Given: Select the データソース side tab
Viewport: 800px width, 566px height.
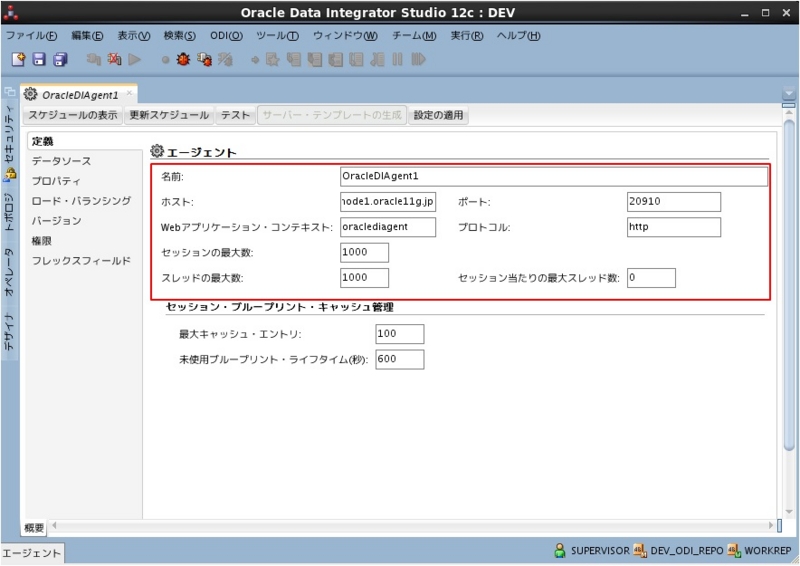Looking at the screenshot, I should (x=61, y=161).
